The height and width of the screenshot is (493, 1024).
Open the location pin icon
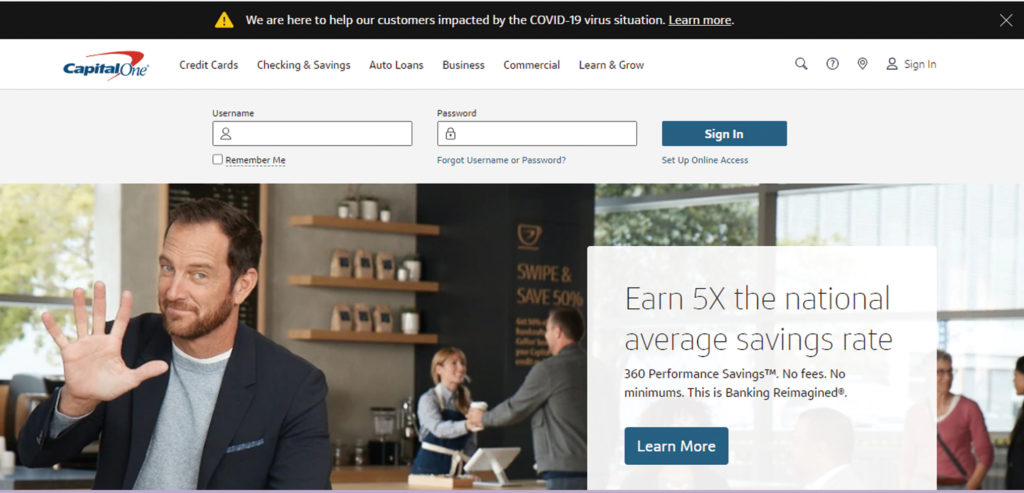pyautogui.click(x=862, y=64)
